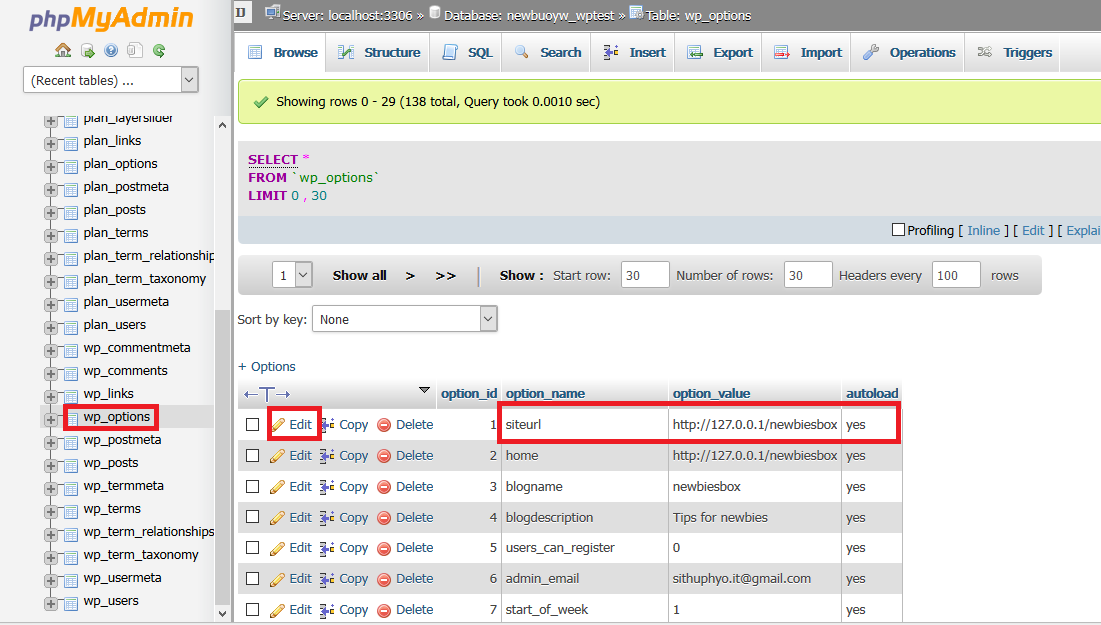Click the Triggers tab icon

click(984, 52)
